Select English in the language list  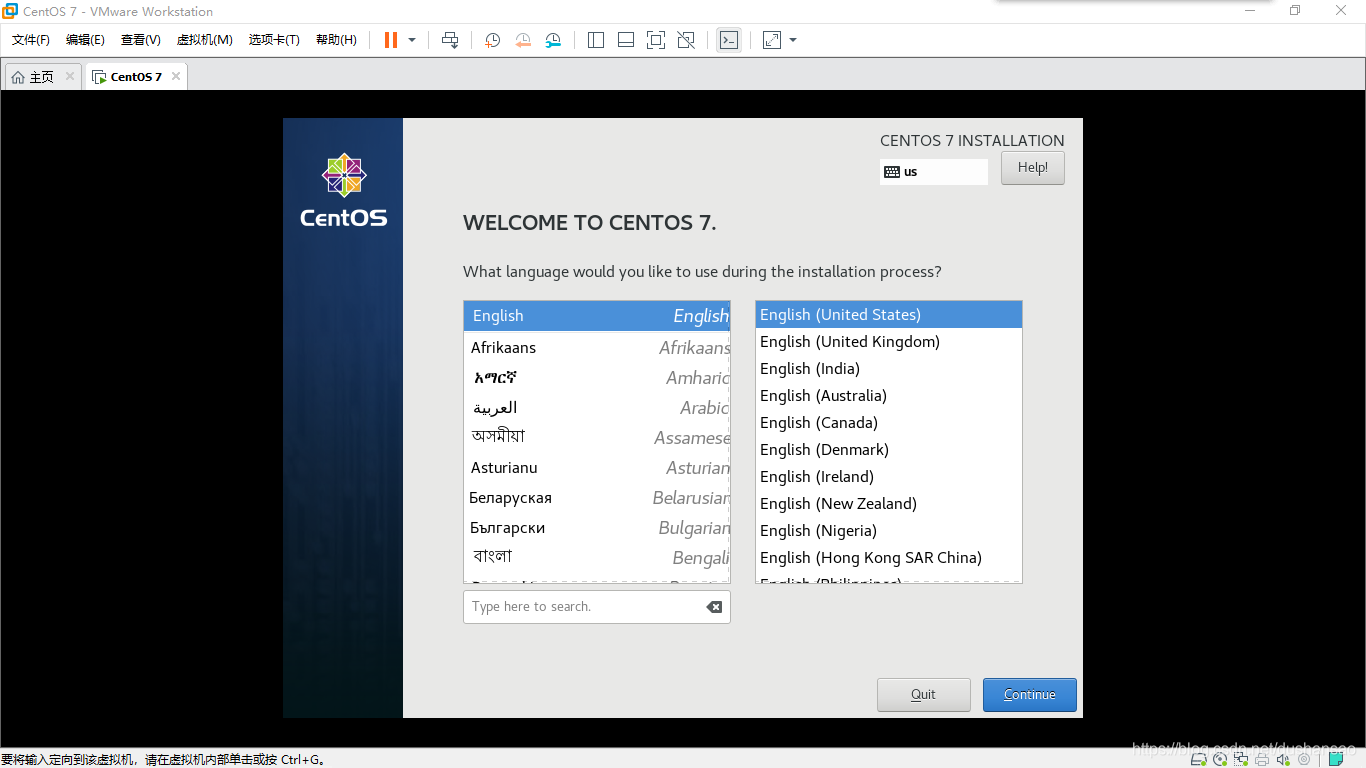tap(597, 316)
